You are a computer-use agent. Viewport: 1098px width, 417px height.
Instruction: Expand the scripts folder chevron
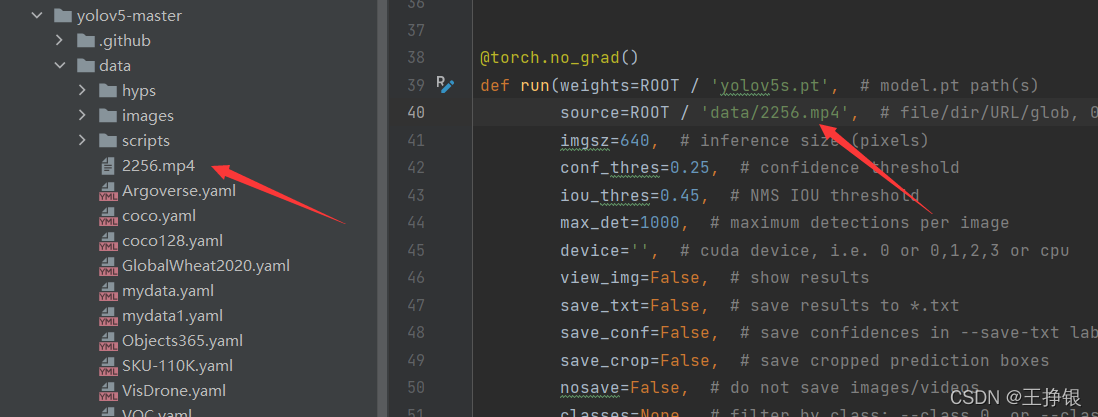coord(83,140)
